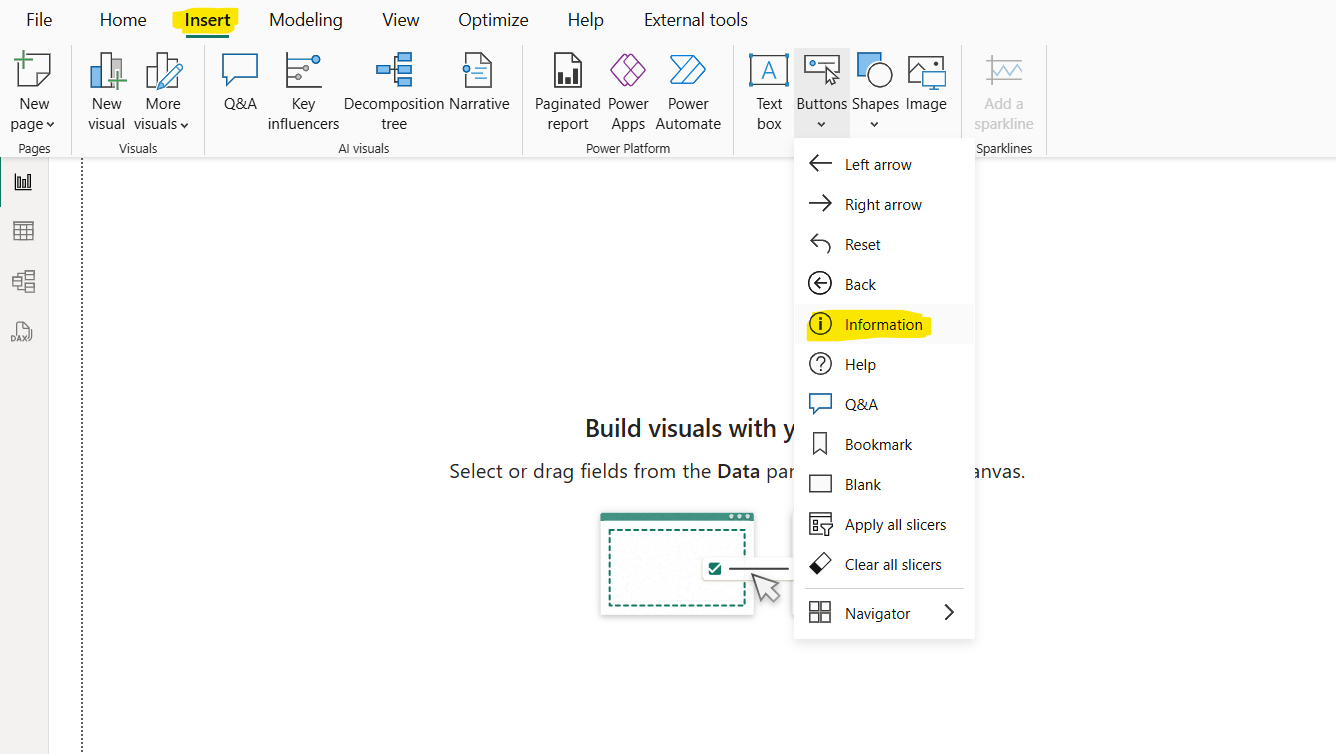Insert a Text box

pos(769,92)
